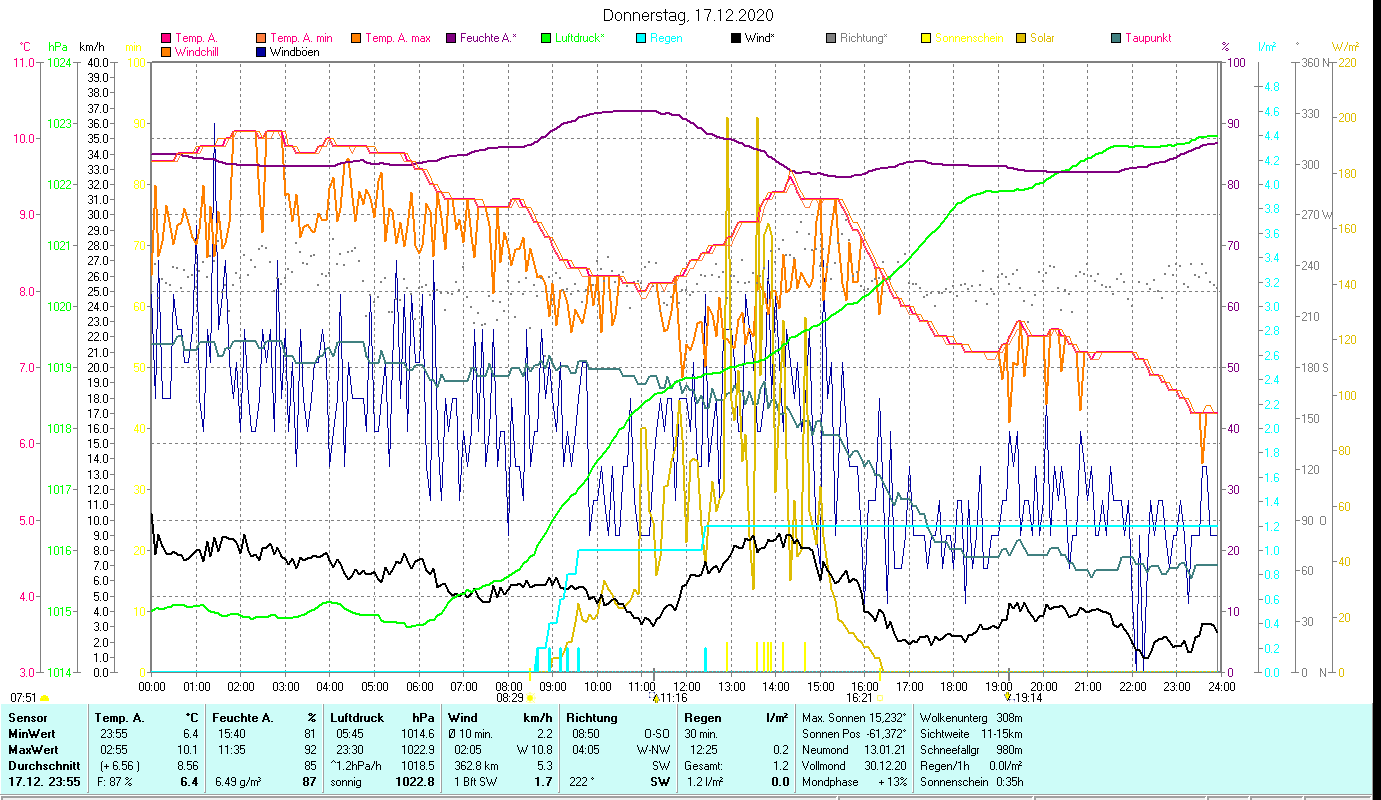Click the 'O-SO' direction value
Viewport: 1381px width, 800px height.
[x=657, y=734]
